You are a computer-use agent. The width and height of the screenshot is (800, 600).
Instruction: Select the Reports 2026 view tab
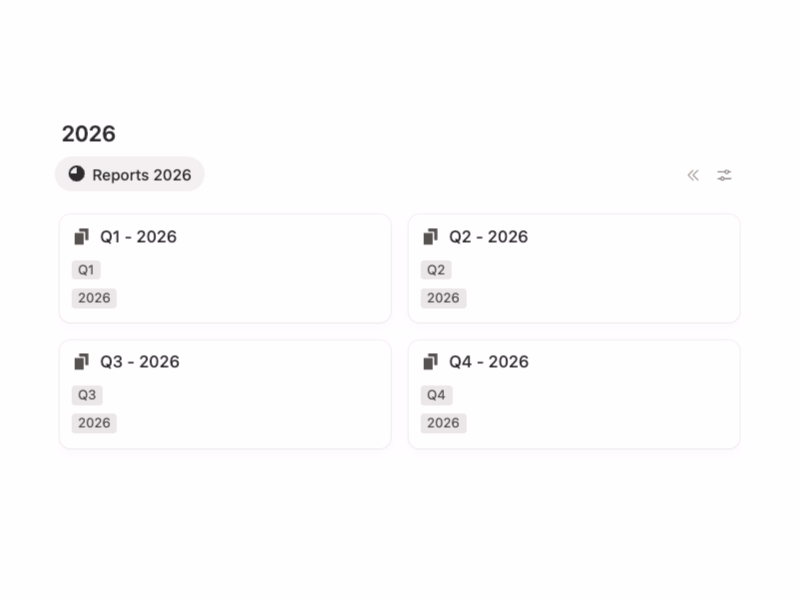[141, 175]
